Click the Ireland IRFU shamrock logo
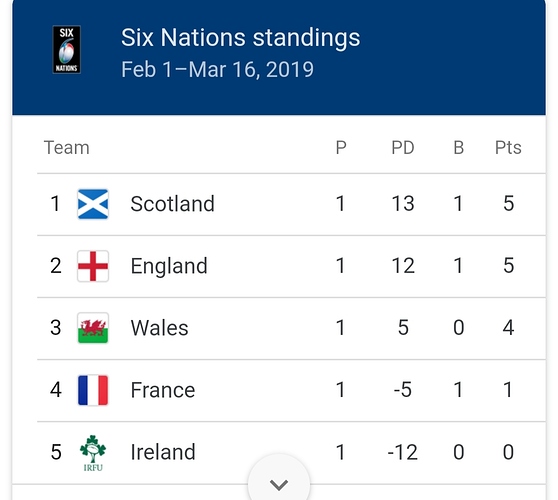This screenshot has height=500, width=558. click(x=93, y=453)
